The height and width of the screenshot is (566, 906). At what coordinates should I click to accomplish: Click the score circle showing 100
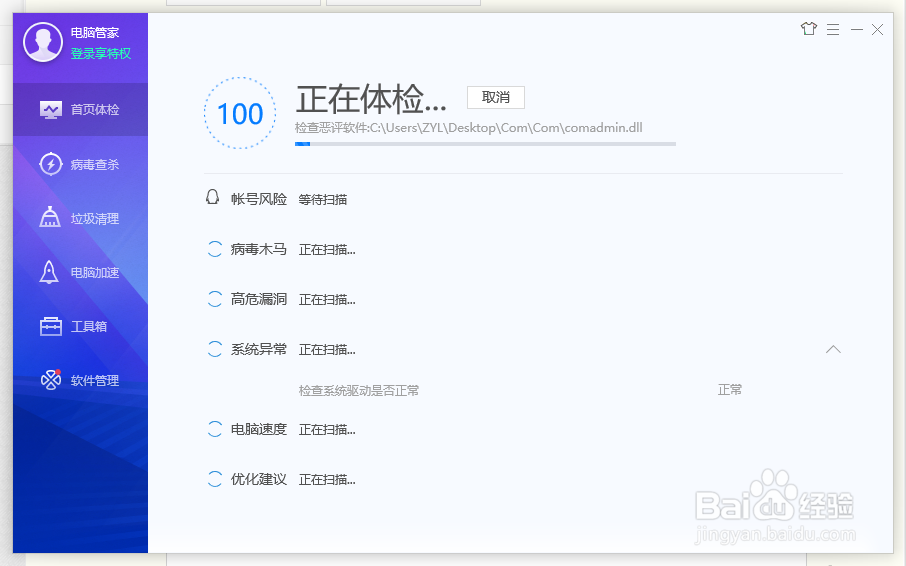pyautogui.click(x=240, y=113)
